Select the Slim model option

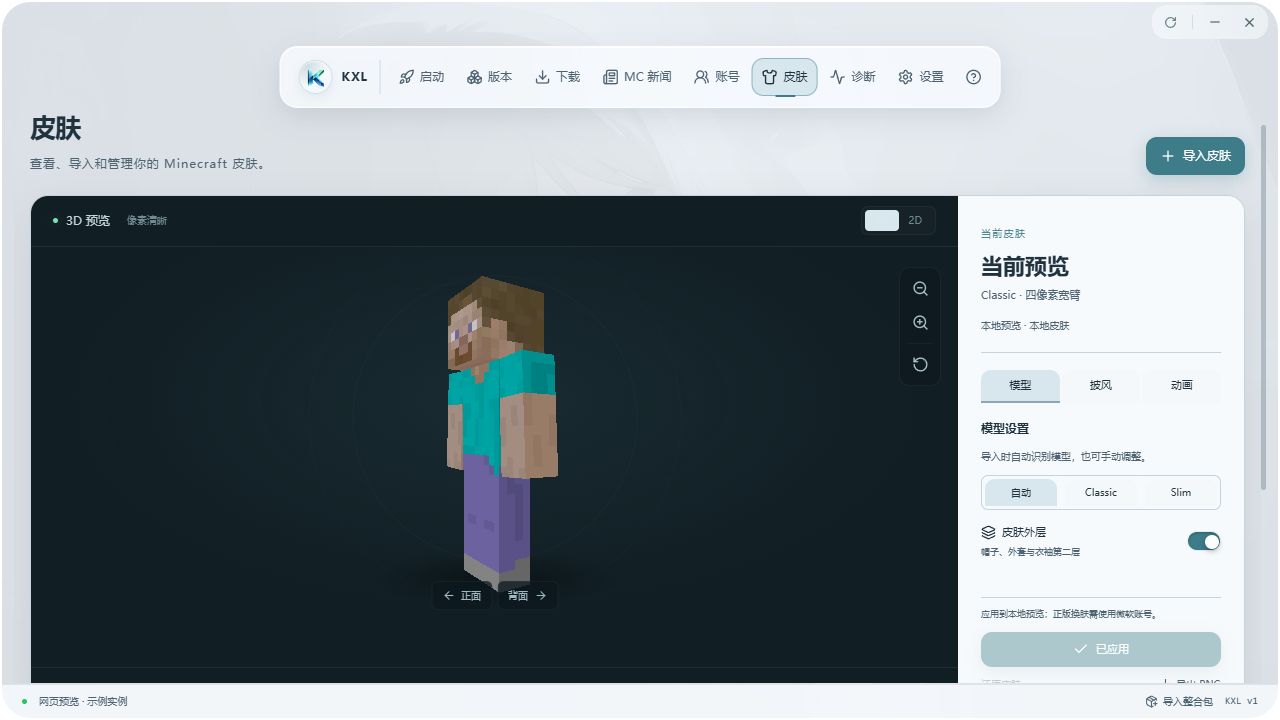(1181, 492)
